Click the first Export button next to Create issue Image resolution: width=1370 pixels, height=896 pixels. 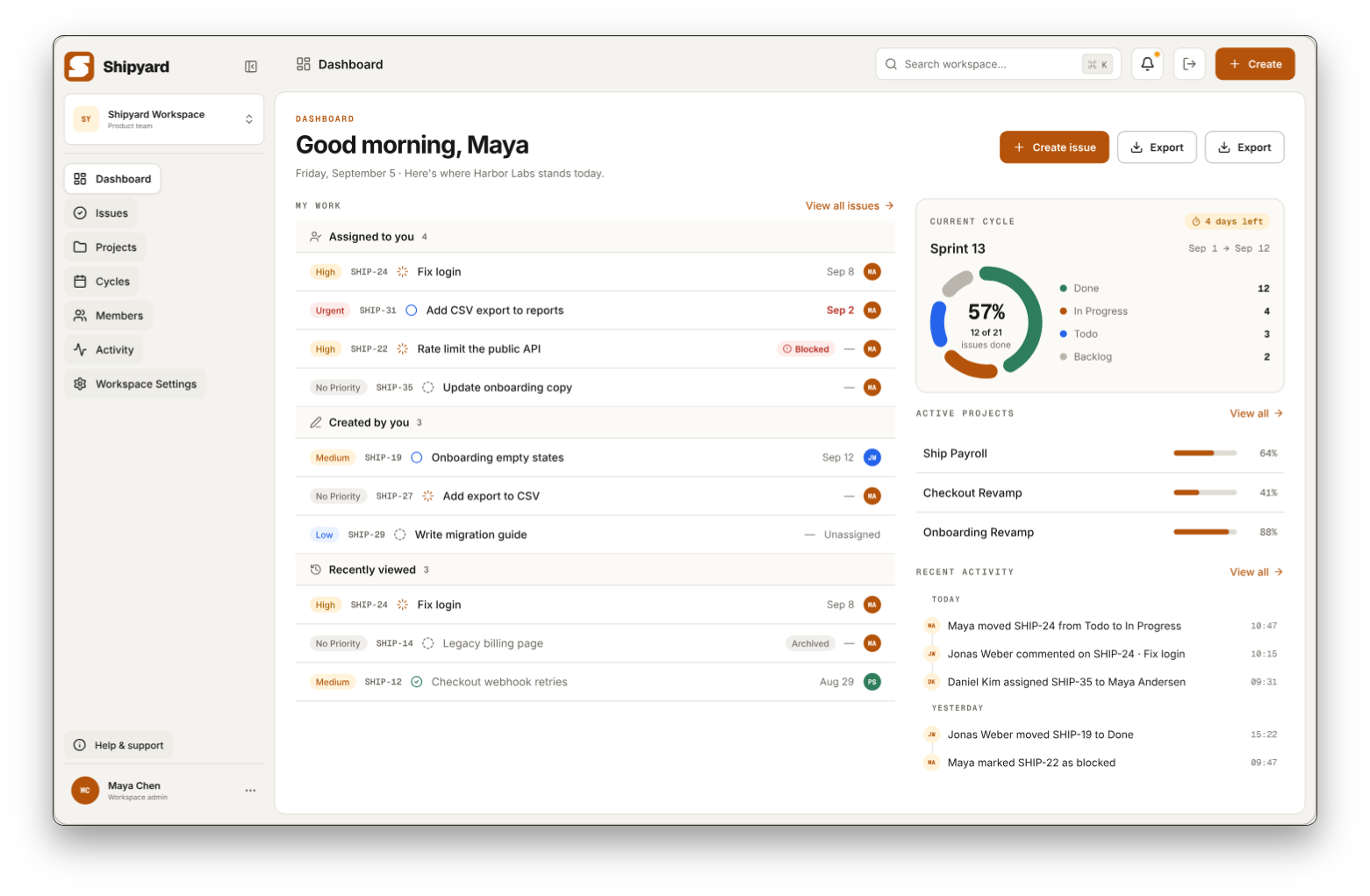tap(1157, 147)
